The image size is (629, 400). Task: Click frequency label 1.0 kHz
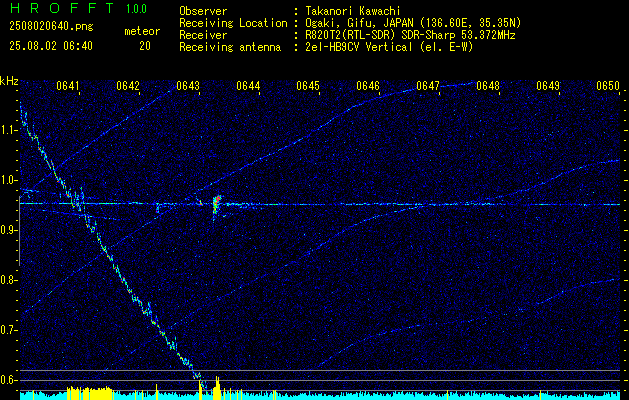click(9, 180)
